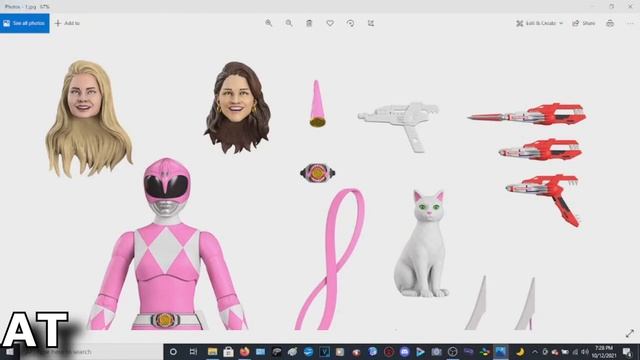Click the See all photos button
Viewport: 640px width, 360px height.
[x=24, y=23]
